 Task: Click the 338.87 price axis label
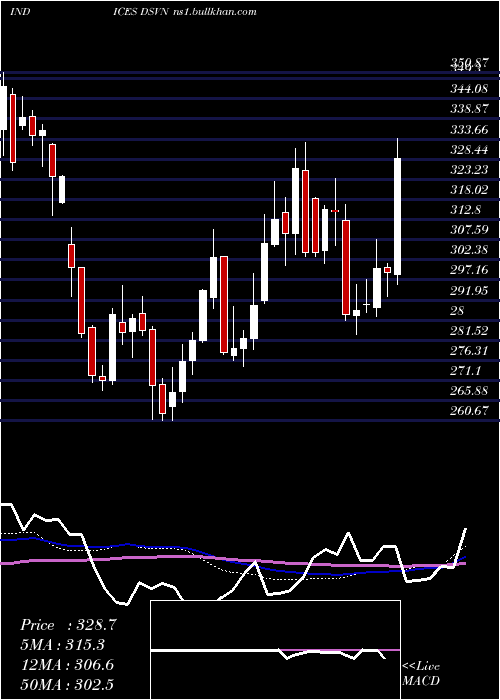coord(469,109)
